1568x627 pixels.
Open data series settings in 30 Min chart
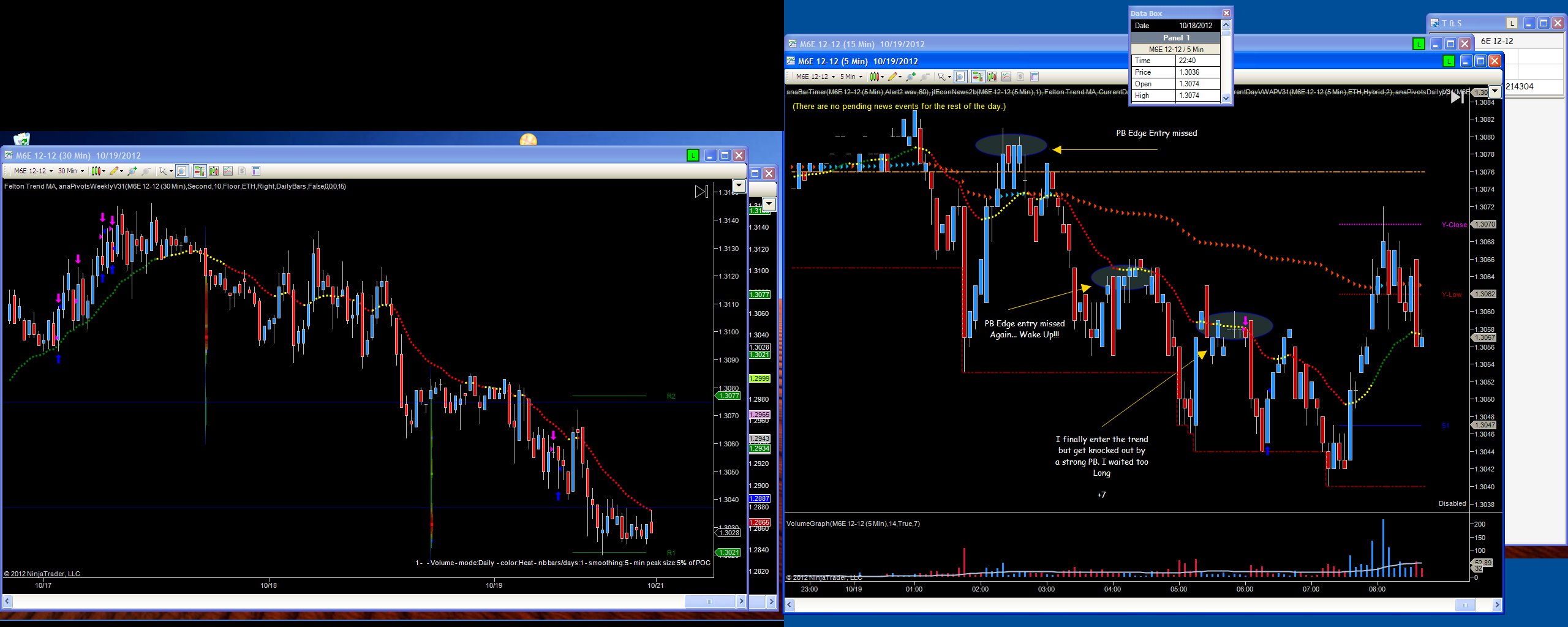(214, 171)
